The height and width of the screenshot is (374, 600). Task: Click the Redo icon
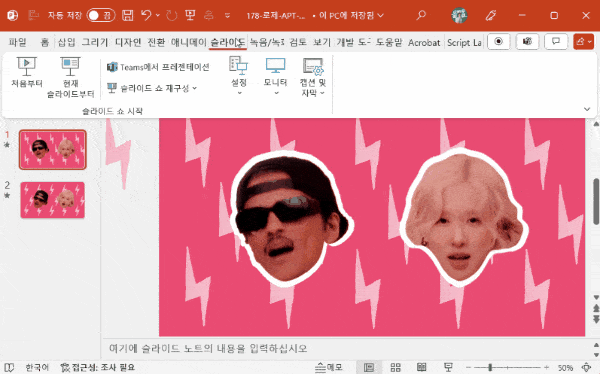tap(172, 15)
